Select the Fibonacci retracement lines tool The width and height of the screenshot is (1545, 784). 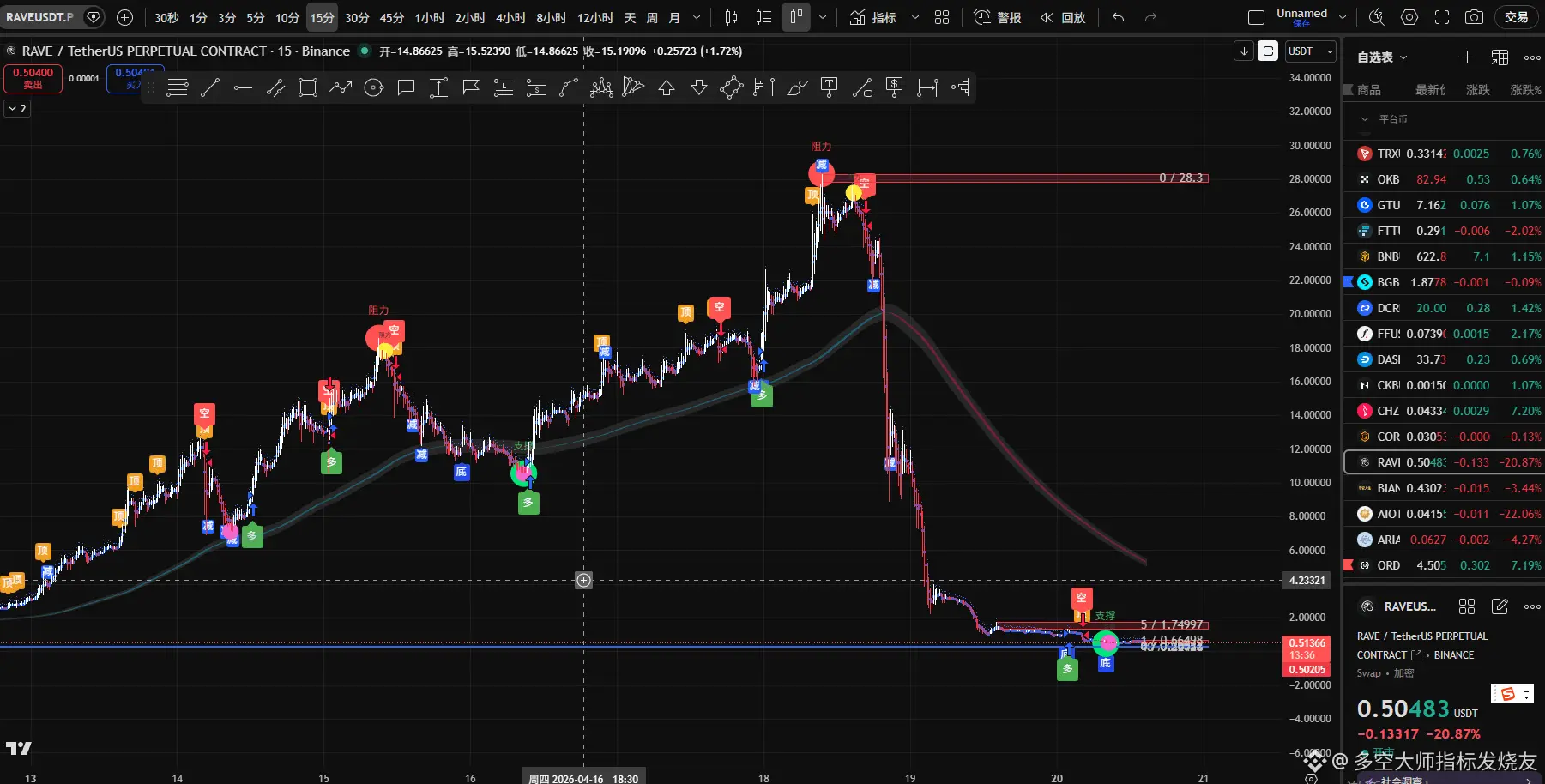[178, 87]
